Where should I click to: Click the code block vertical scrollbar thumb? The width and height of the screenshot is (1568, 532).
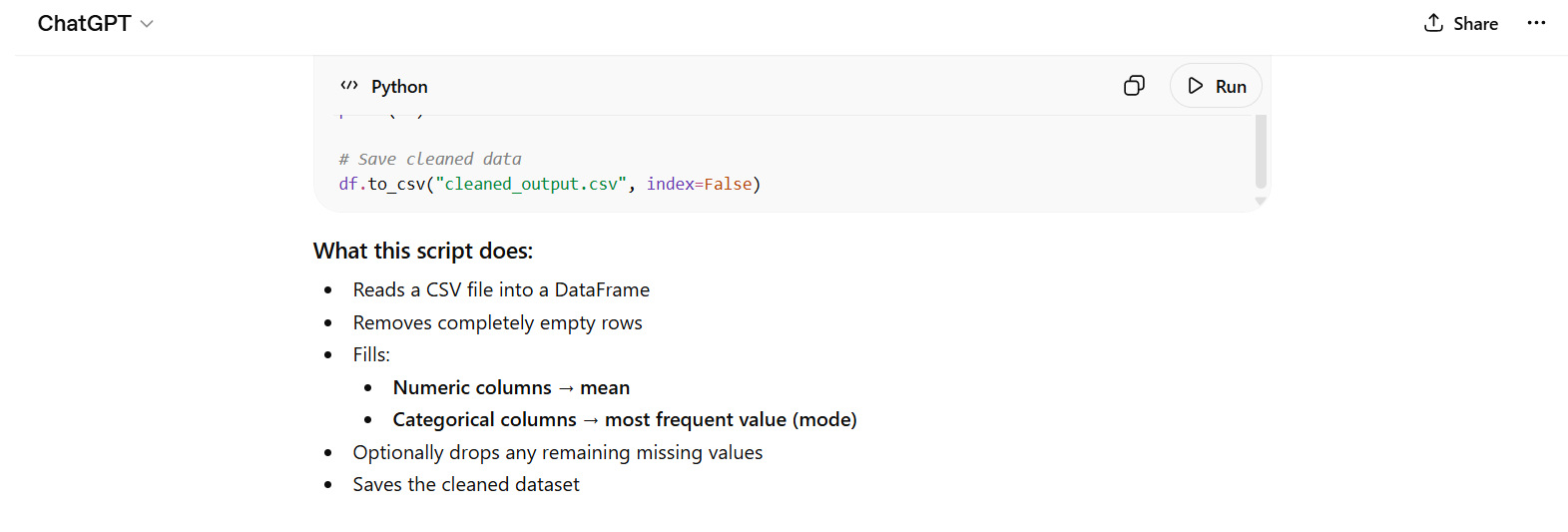tap(1261, 150)
